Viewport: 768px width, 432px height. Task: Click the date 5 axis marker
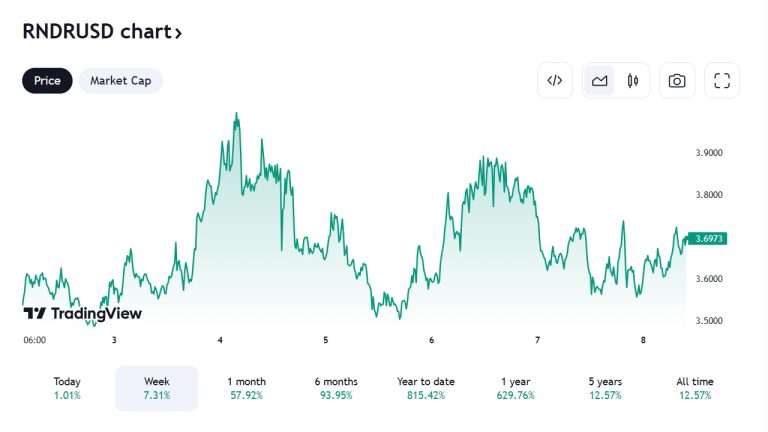point(326,340)
